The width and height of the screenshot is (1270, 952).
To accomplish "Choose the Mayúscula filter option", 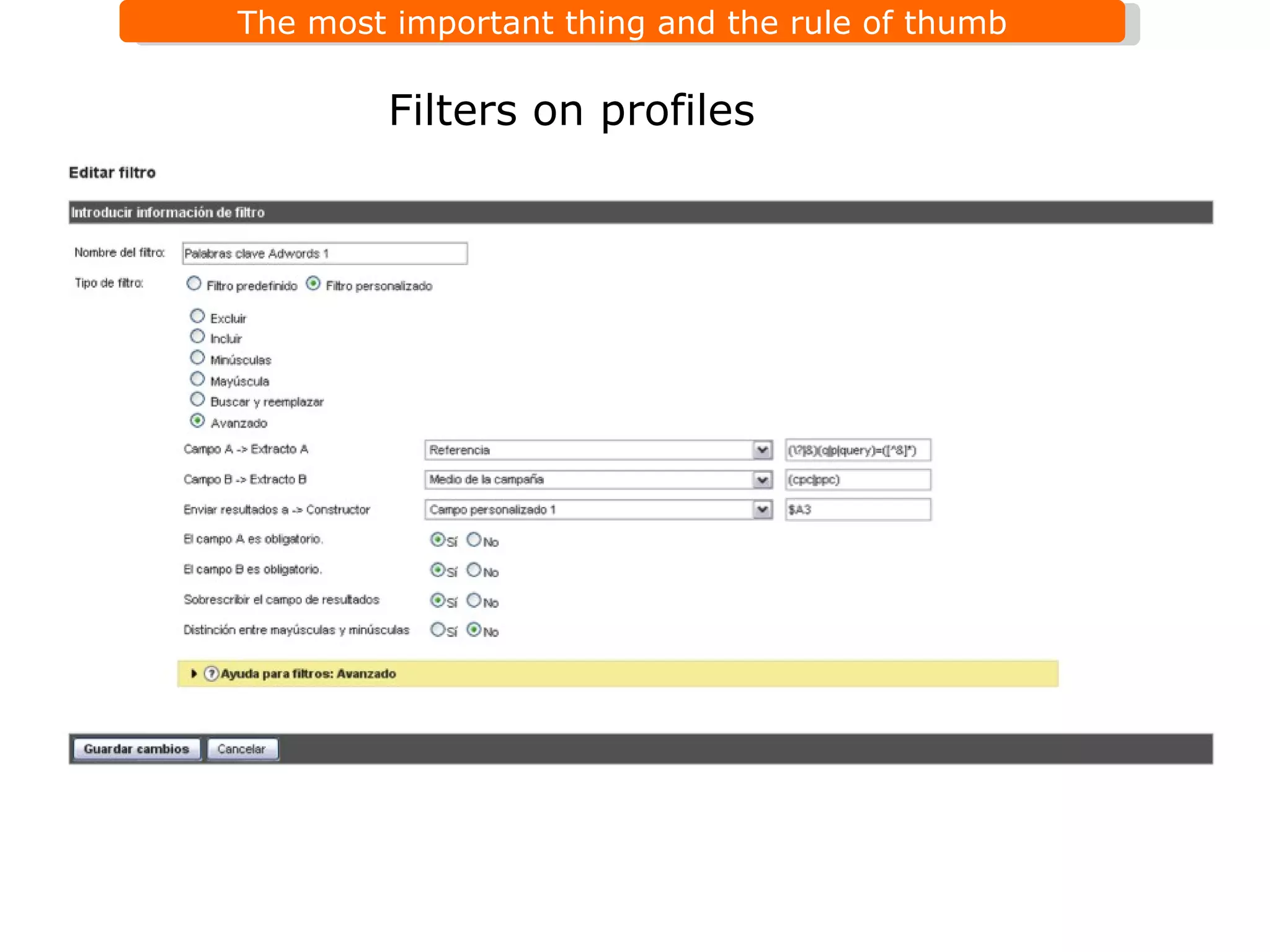I will (x=197, y=379).
